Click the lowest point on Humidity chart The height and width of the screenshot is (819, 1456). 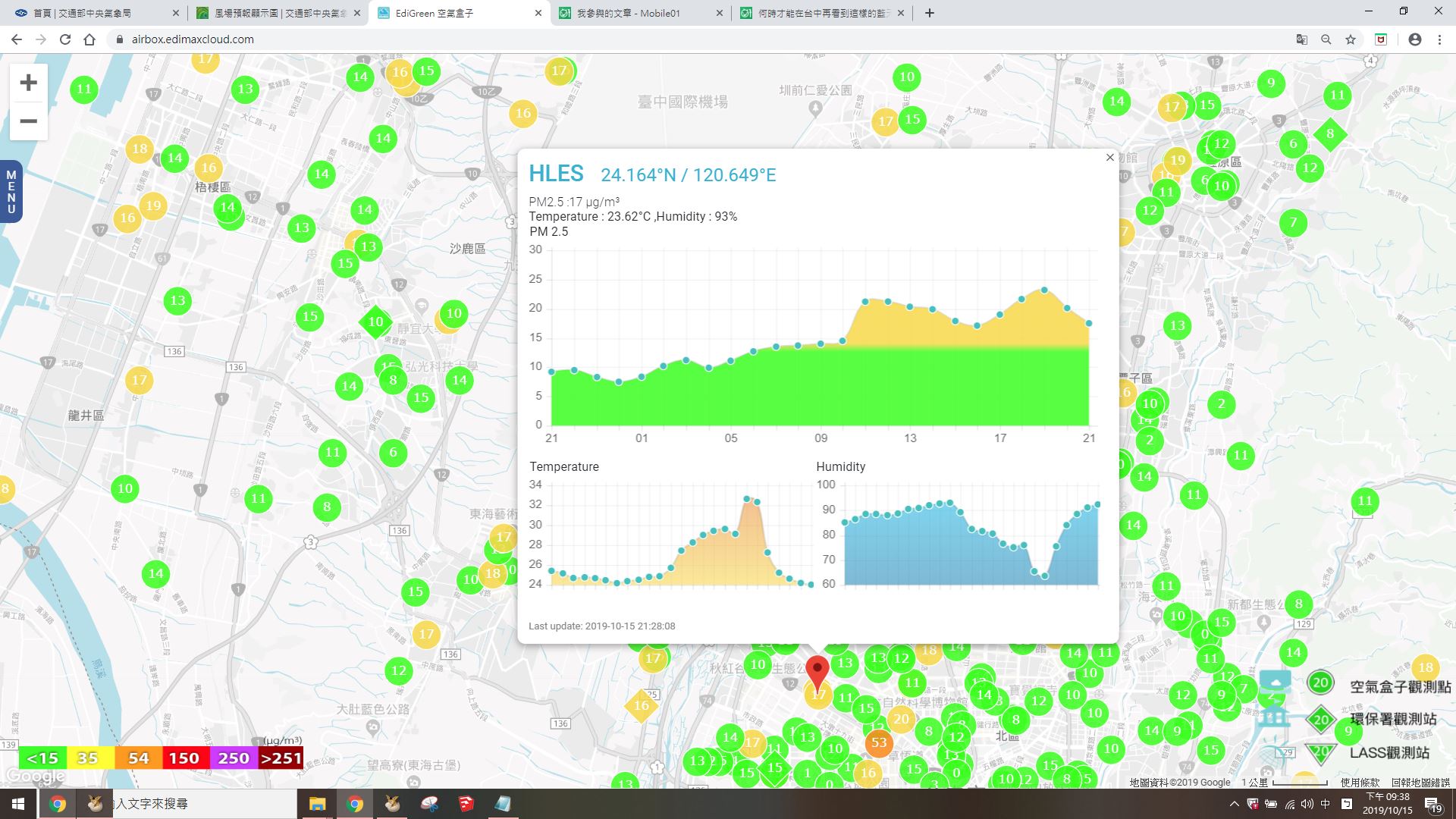coord(1045,576)
